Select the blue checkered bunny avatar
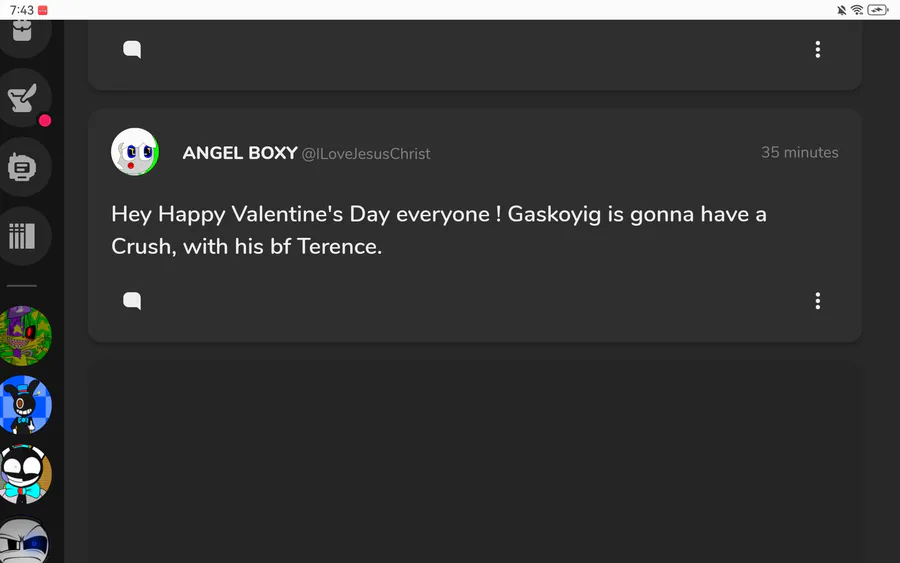 (x=25, y=405)
